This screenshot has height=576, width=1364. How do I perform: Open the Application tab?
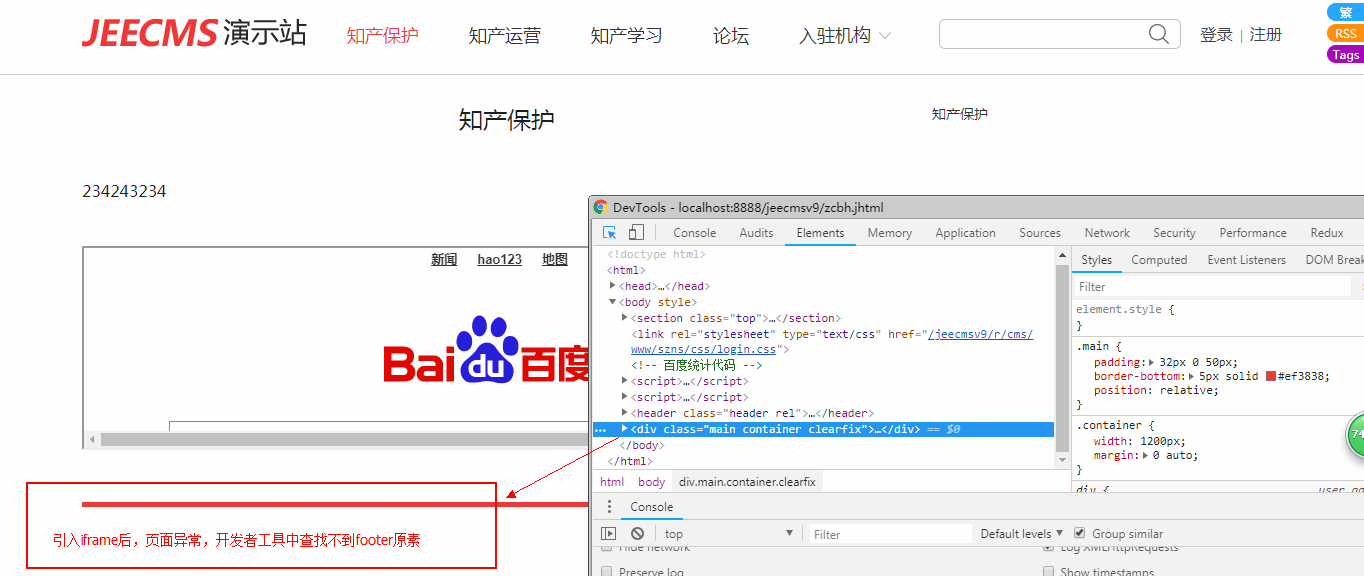click(x=965, y=233)
